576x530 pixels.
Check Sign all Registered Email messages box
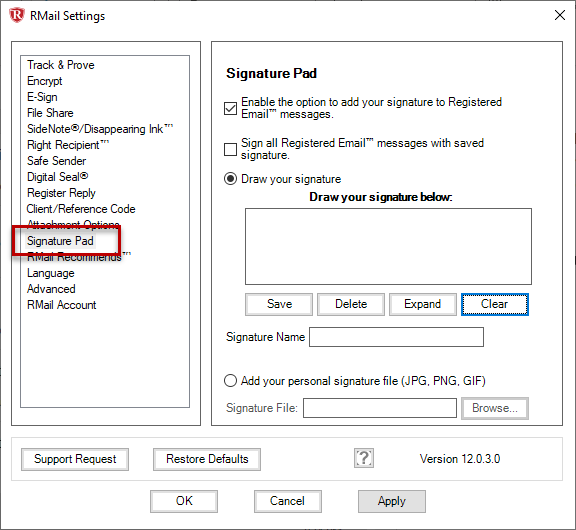[x=230, y=149]
